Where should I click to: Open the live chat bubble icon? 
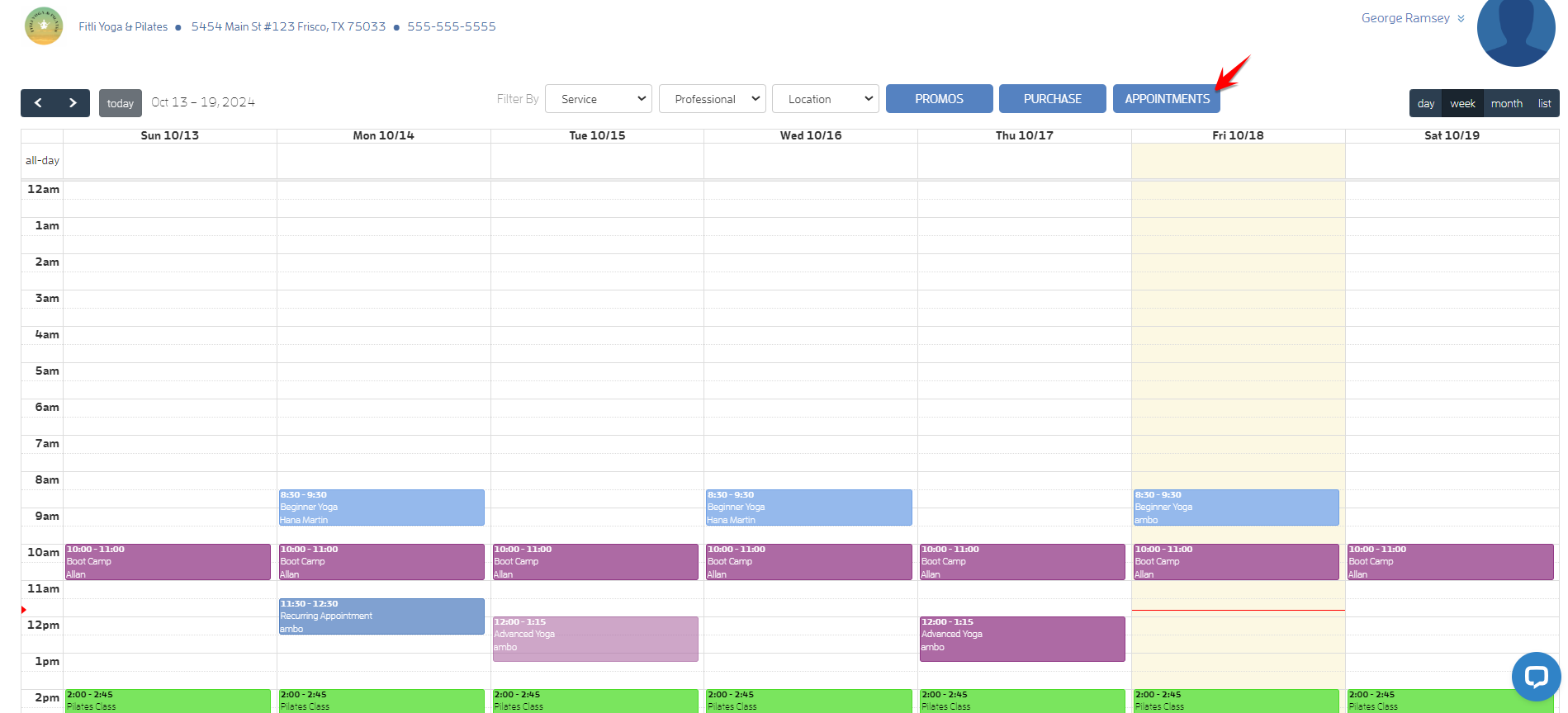[1536, 677]
